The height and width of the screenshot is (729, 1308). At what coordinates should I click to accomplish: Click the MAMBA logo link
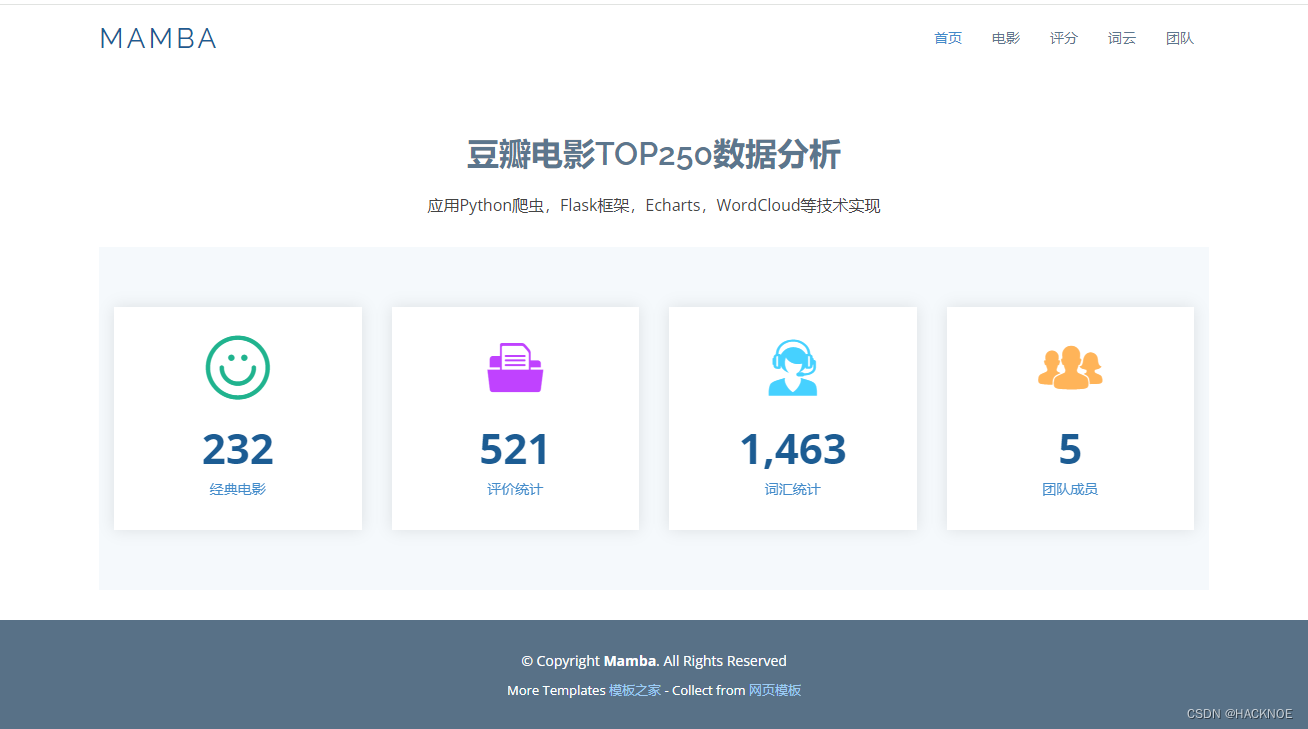[x=158, y=39]
